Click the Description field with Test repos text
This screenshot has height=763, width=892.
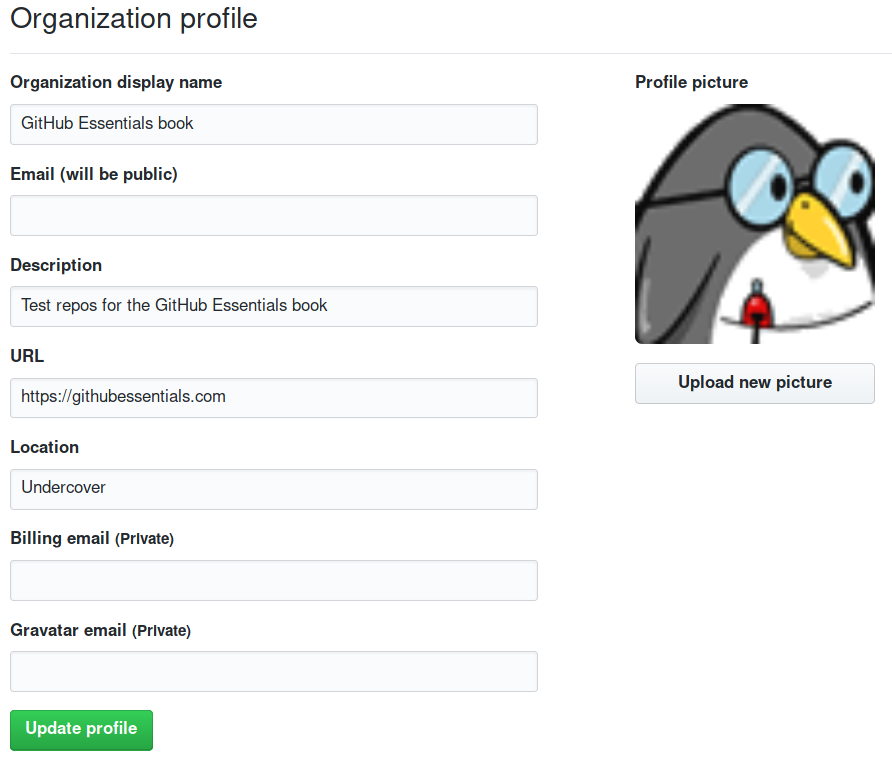274,306
